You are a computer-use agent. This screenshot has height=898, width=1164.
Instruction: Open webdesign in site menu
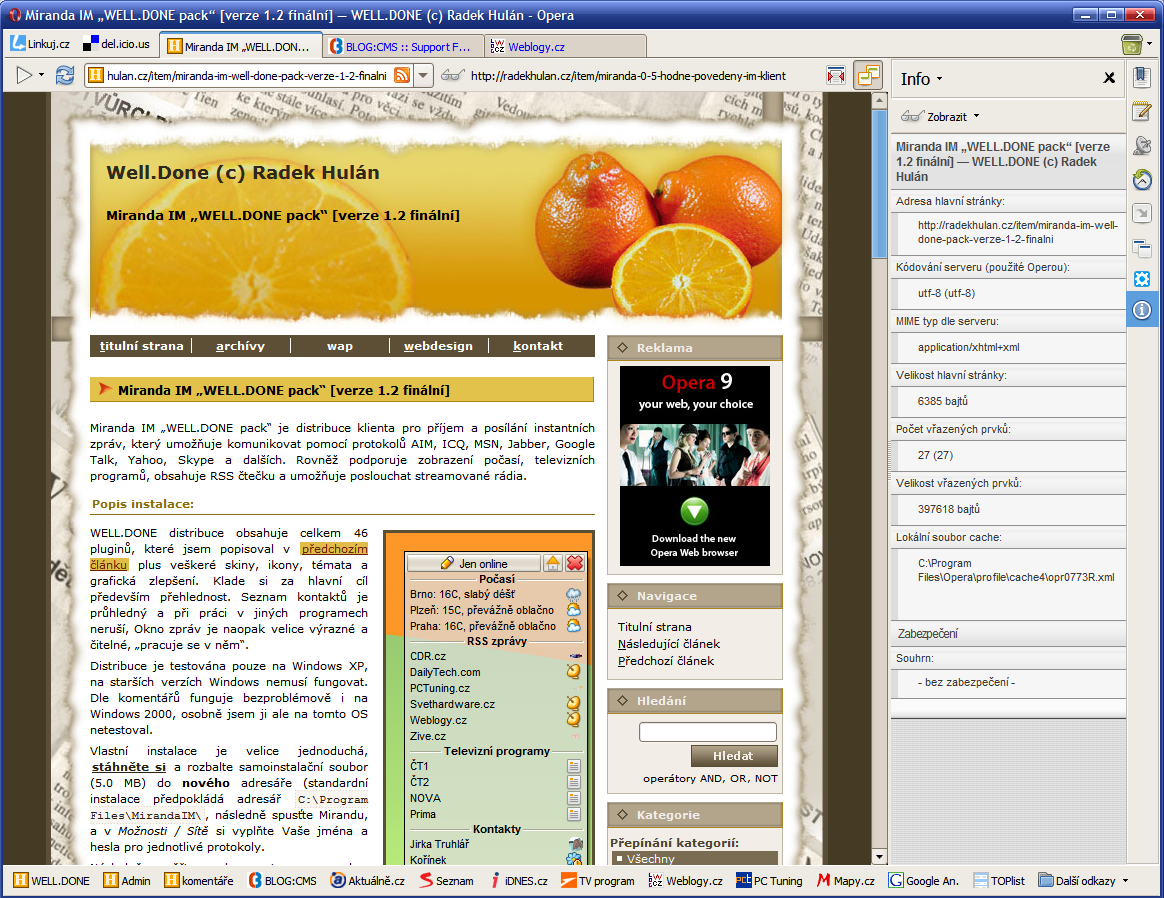pos(438,346)
